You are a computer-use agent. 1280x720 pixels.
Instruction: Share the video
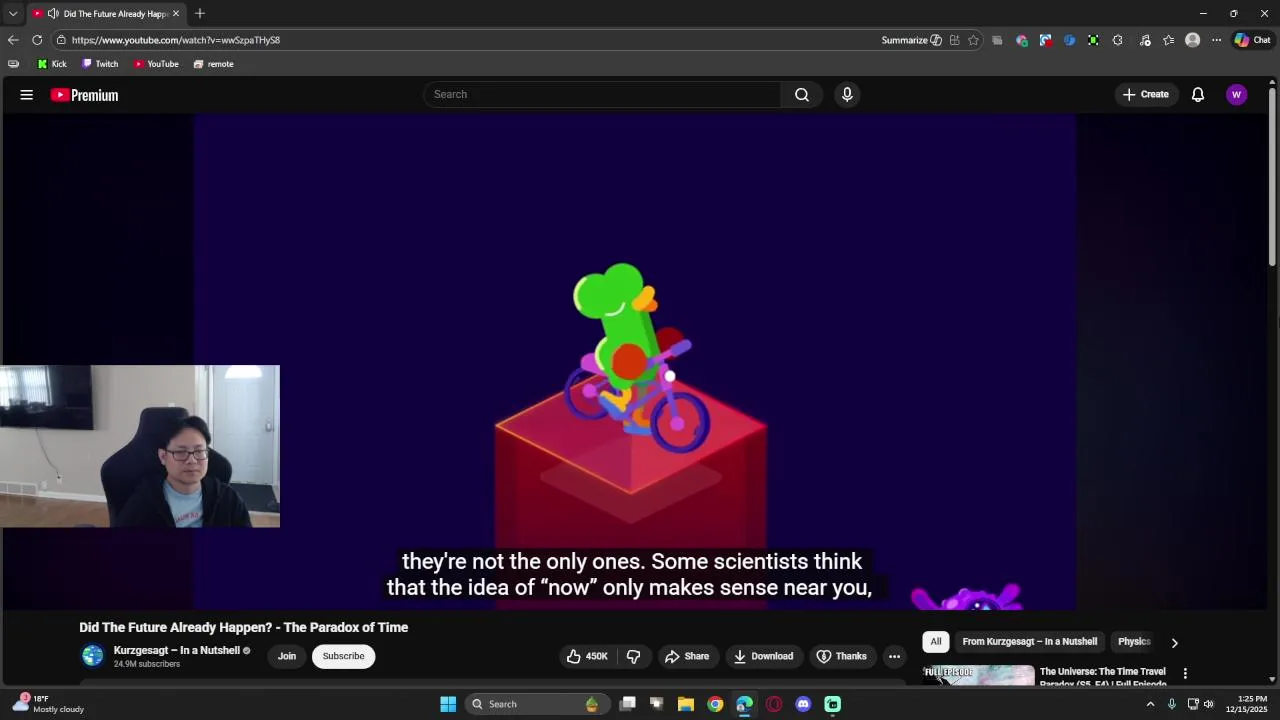(x=687, y=656)
